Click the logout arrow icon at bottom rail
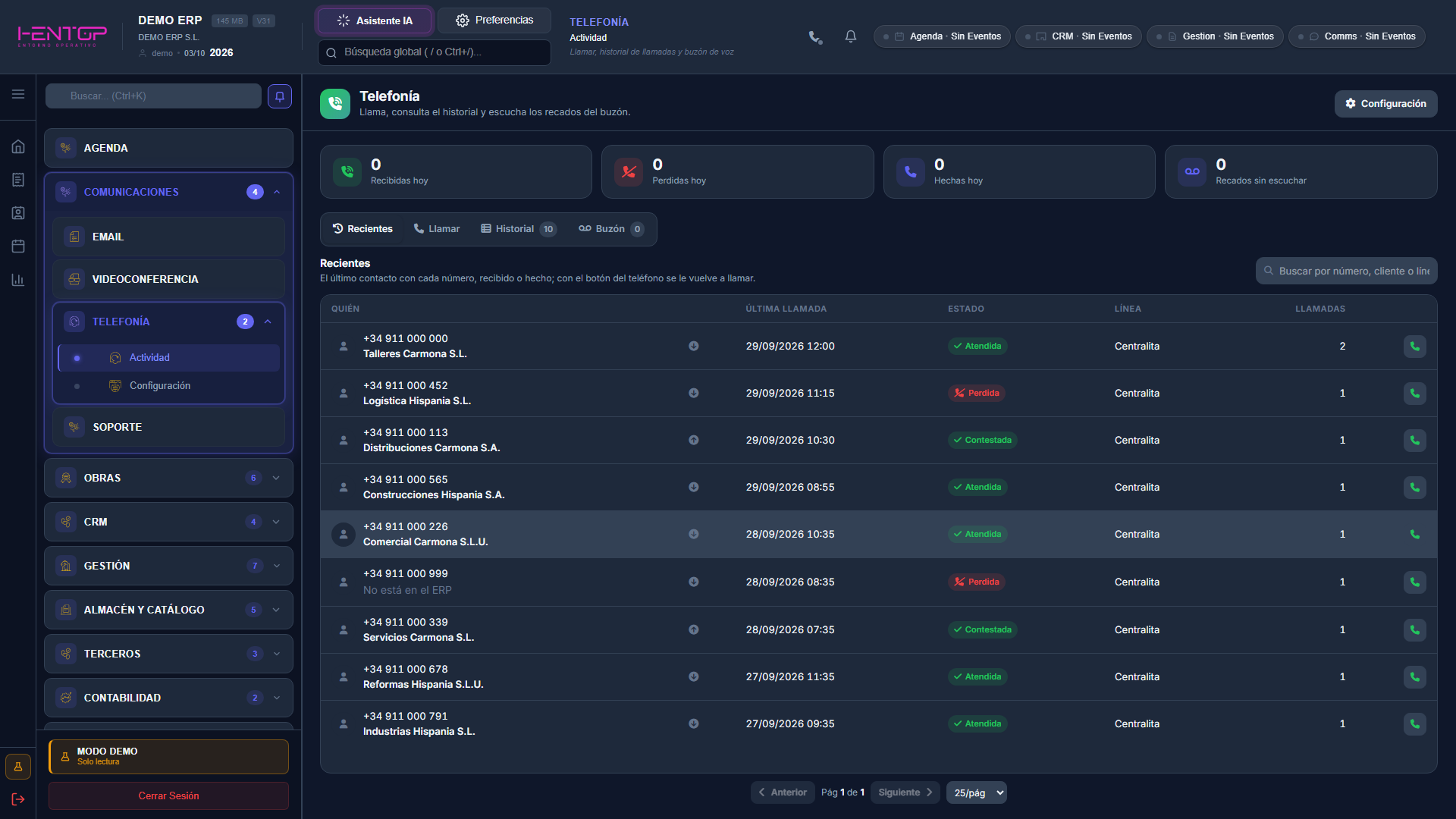Image resolution: width=1456 pixels, height=819 pixels. [18, 799]
